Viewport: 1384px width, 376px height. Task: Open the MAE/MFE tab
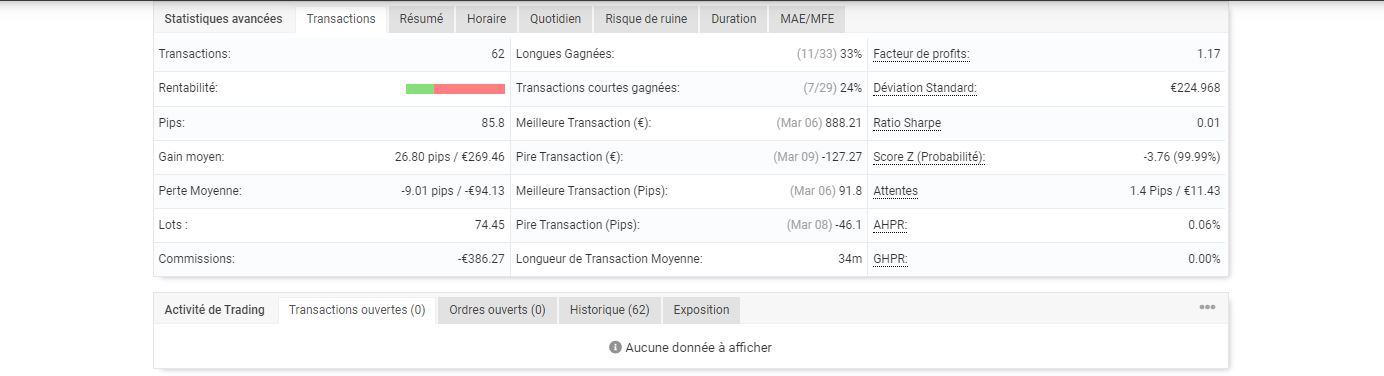click(x=808, y=19)
